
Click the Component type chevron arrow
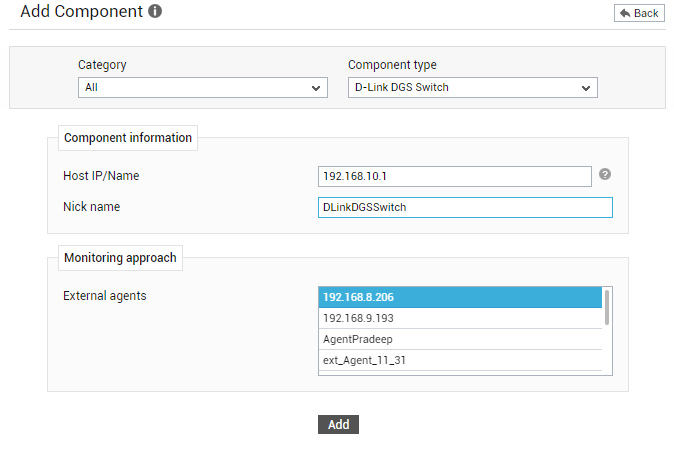point(586,89)
